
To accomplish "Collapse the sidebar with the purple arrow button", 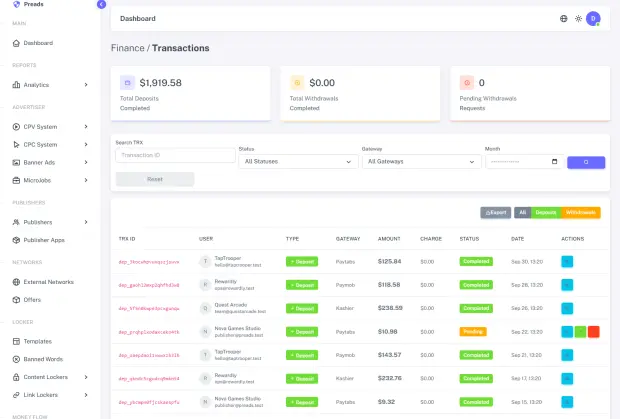I will (101, 4).
